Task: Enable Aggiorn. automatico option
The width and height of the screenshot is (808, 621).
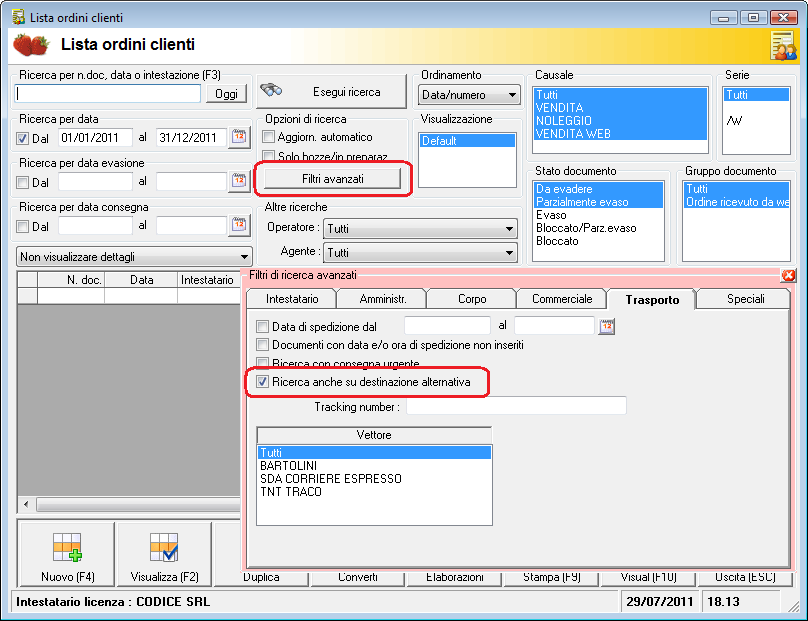Action: click(x=268, y=137)
